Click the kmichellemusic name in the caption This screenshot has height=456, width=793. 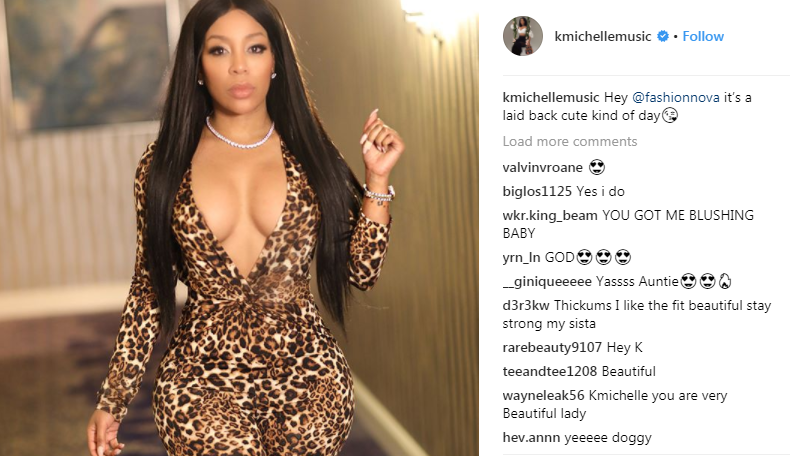[x=551, y=98]
